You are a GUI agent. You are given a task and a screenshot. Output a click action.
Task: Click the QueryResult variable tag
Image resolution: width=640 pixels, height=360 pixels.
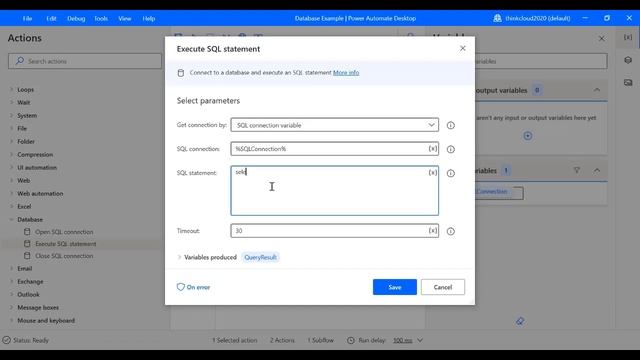click(x=260, y=257)
